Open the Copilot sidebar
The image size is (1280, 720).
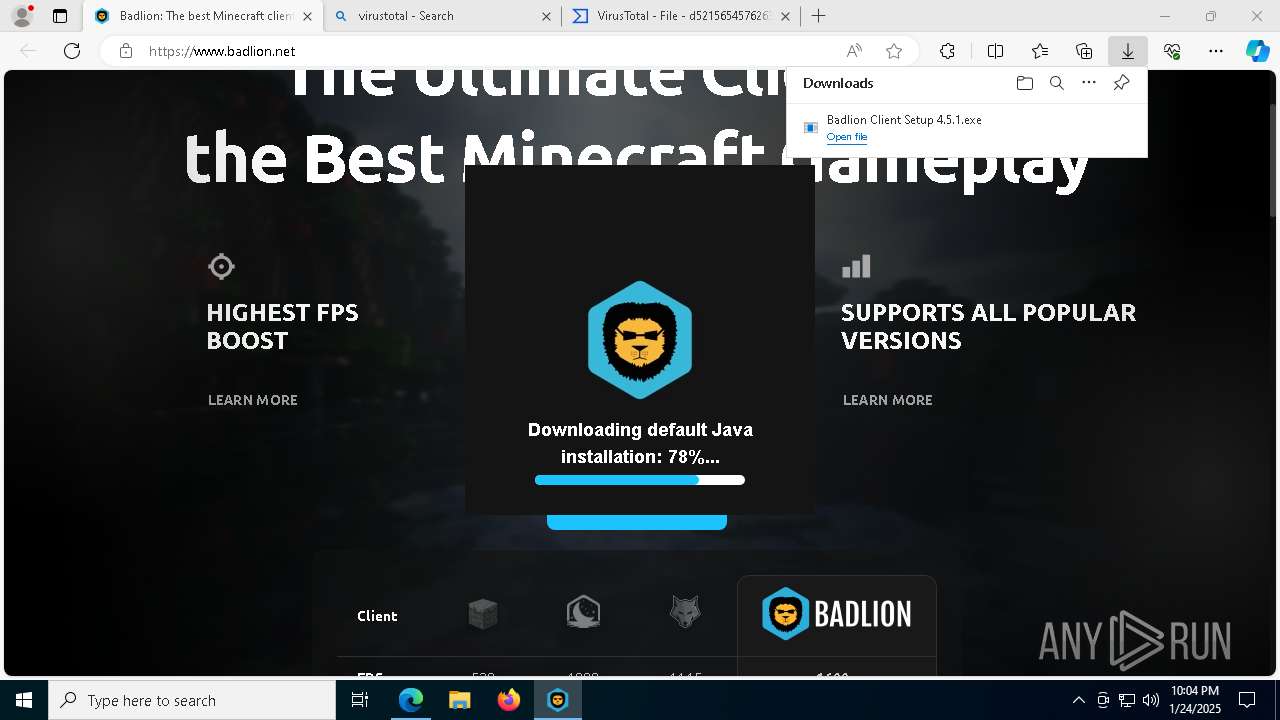click(x=1258, y=51)
